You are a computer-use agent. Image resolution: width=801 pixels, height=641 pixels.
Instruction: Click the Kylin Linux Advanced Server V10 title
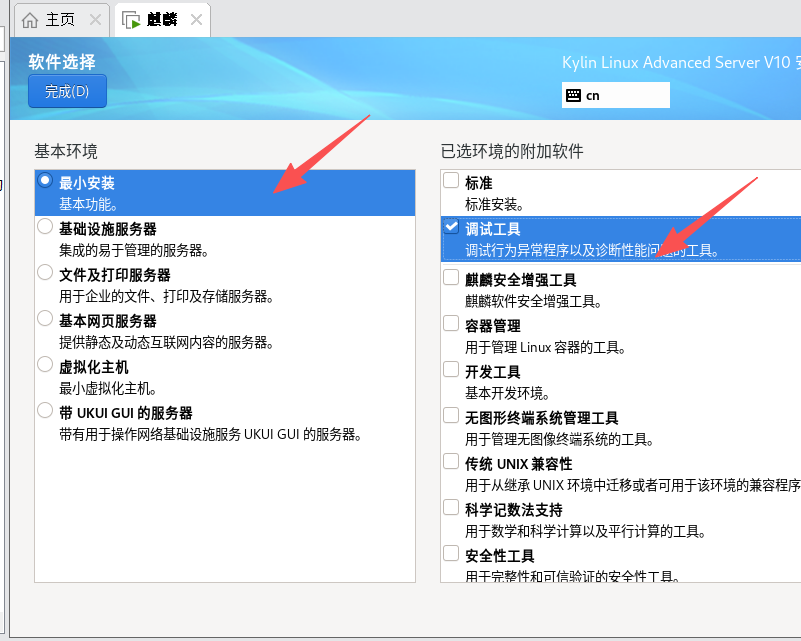676,62
